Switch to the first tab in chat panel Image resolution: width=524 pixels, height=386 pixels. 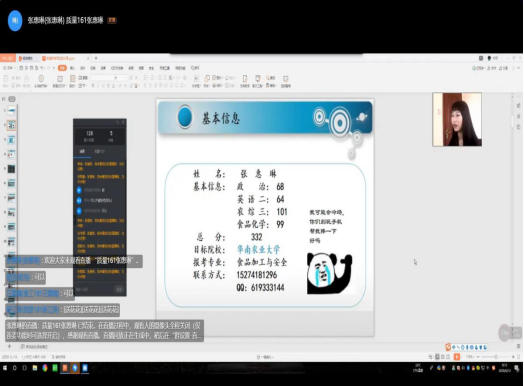82,151
